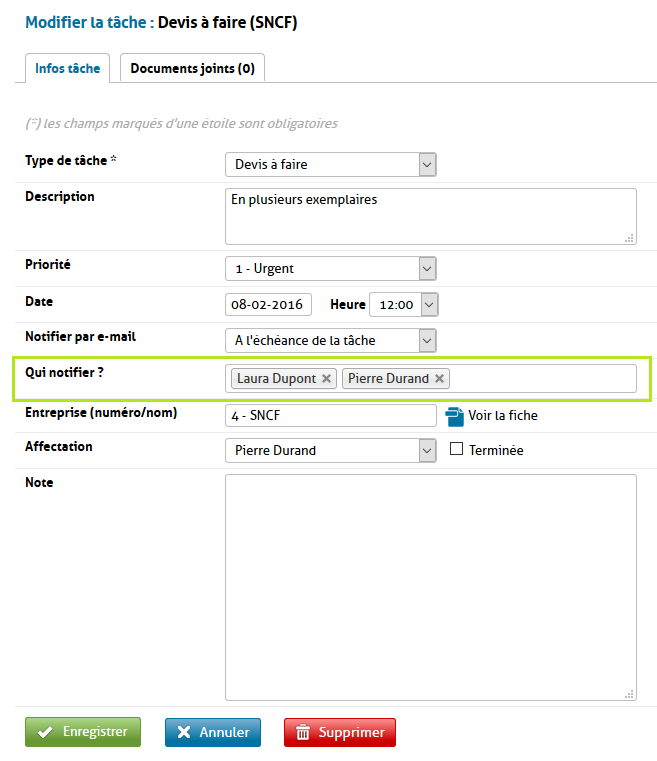The image size is (657, 761).
Task: Click the Date input field
Action: click(268, 304)
